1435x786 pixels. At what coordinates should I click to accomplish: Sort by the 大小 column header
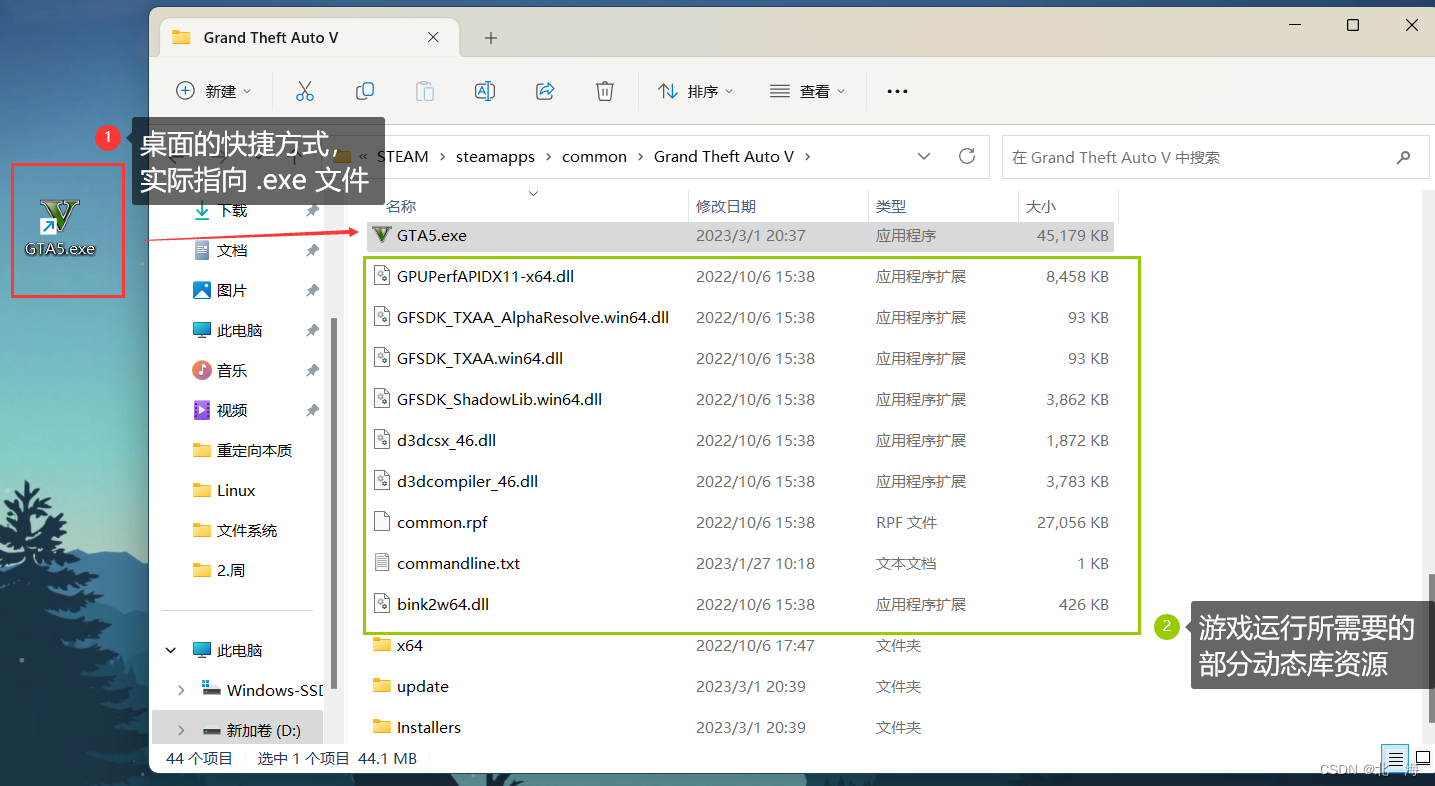1041,206
